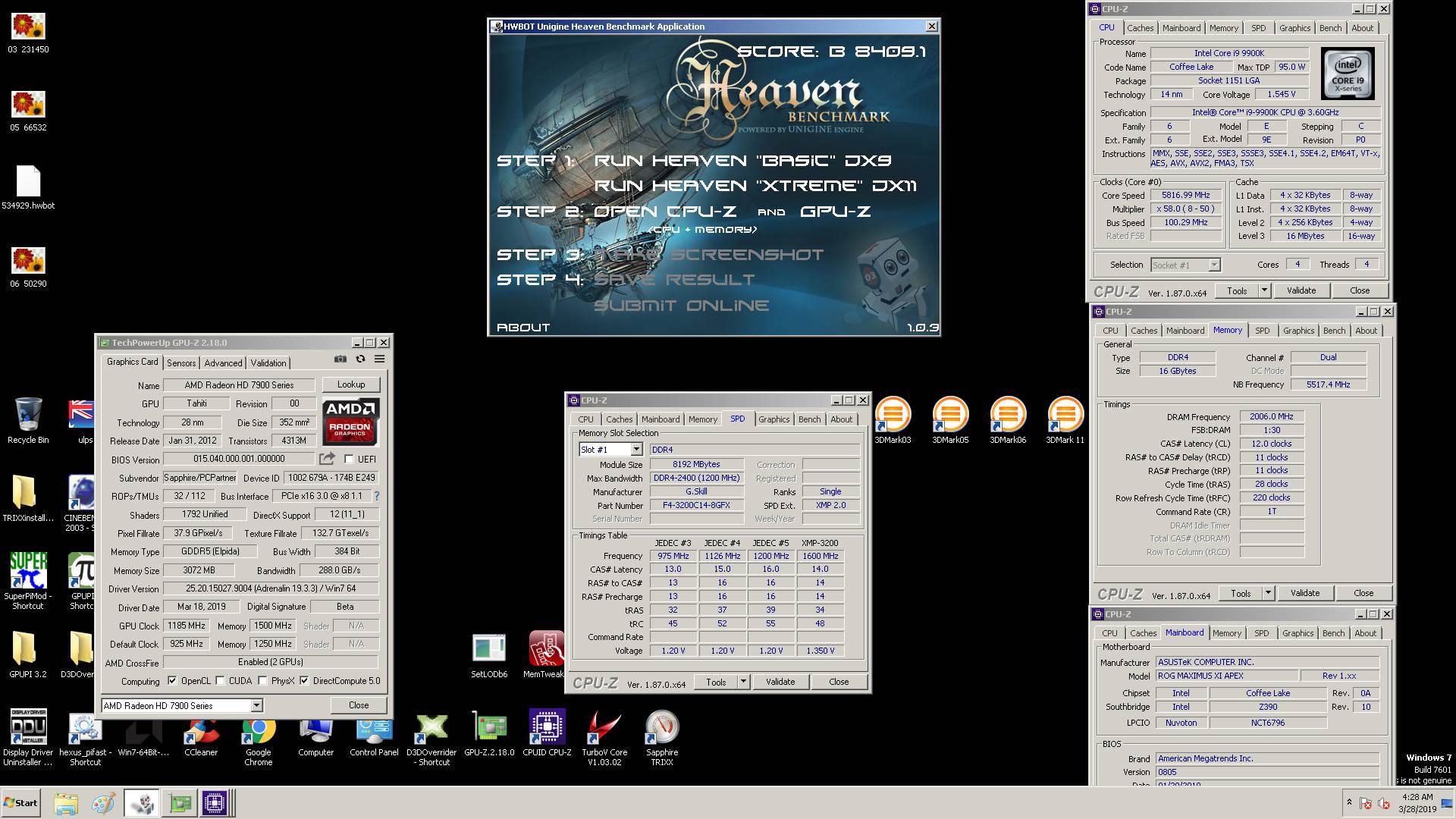Select the Sapphire TRIXX desktop icon
Screen dimensions: 1456x819
coord(662,738)
